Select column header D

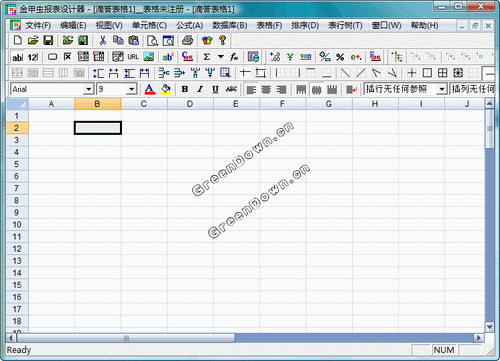pyautogui.click(x=190, y=104)
